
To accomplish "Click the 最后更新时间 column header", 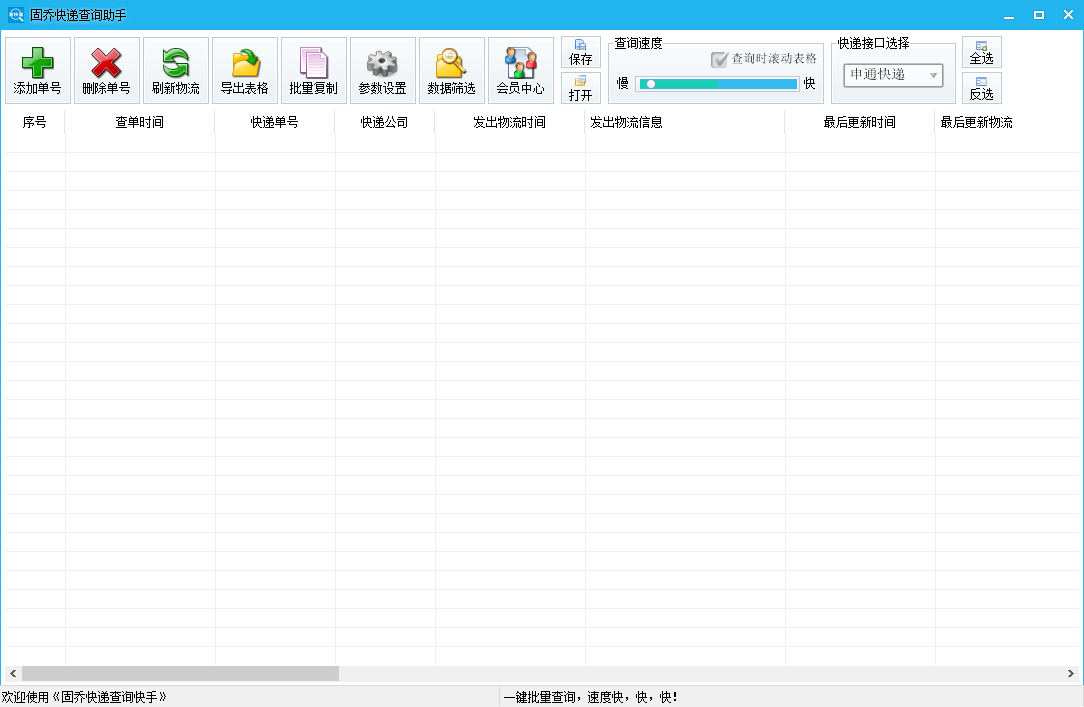I will pyautogui.click(x=860, y=122).
